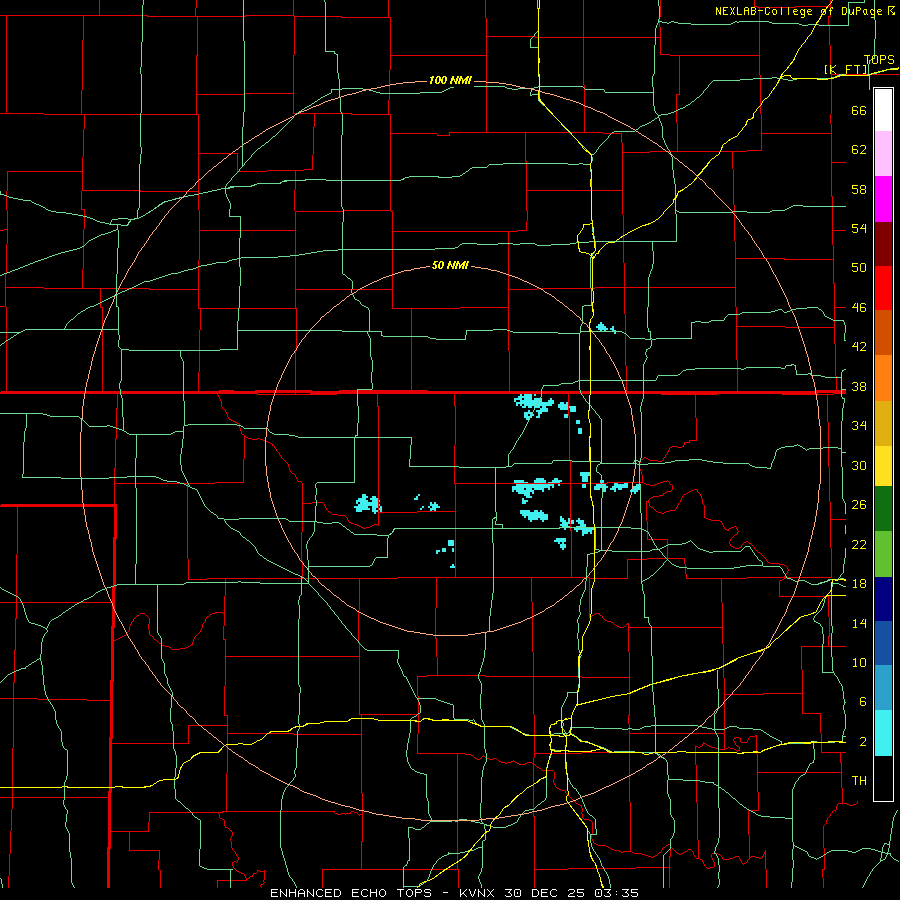Pick the magenta color in the legend
900x900 pixels.
pos(883,199)
